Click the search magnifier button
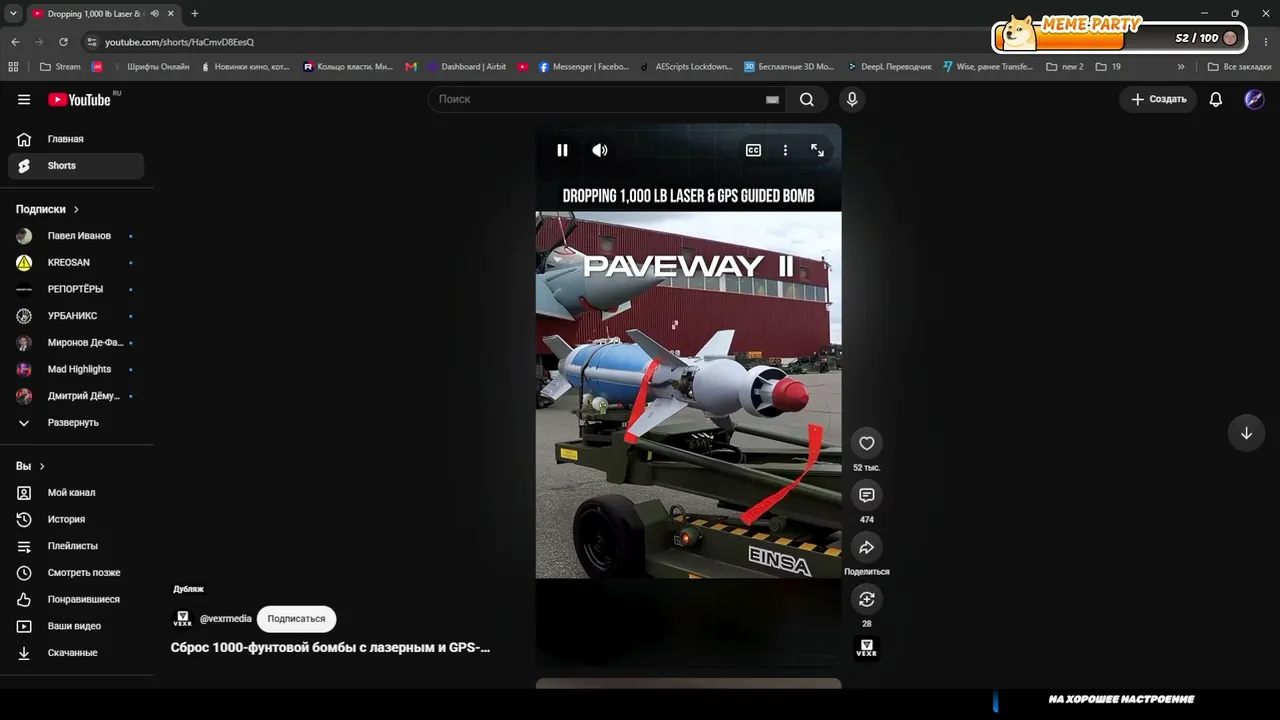 pos(807,99)
